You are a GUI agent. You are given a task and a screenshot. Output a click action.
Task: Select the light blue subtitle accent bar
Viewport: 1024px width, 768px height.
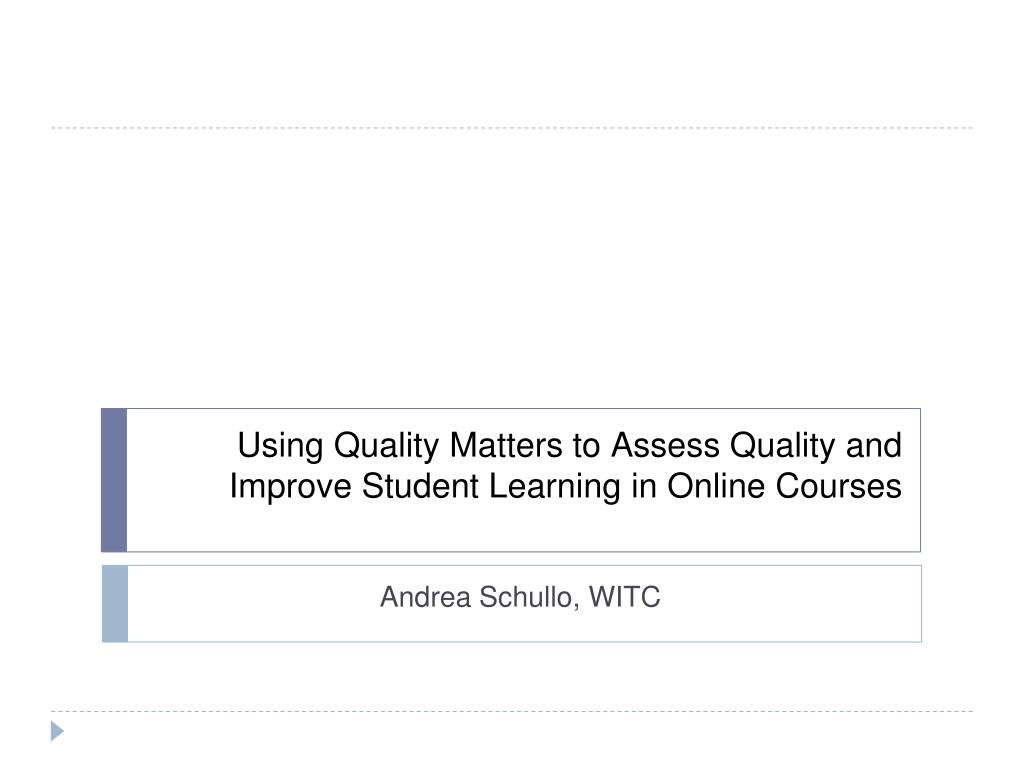(x=115, y=603)
